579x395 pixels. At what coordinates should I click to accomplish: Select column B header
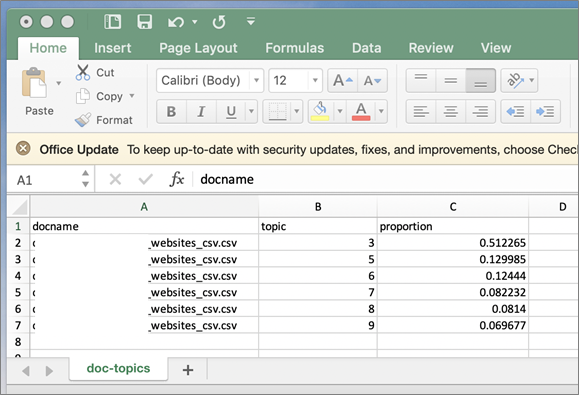pos(318,207)
